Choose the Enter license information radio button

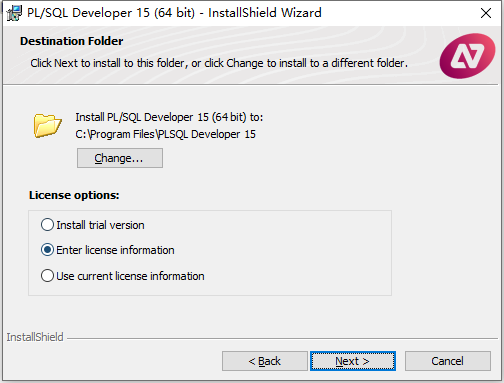pyautogui.click(x=47, y=250)
